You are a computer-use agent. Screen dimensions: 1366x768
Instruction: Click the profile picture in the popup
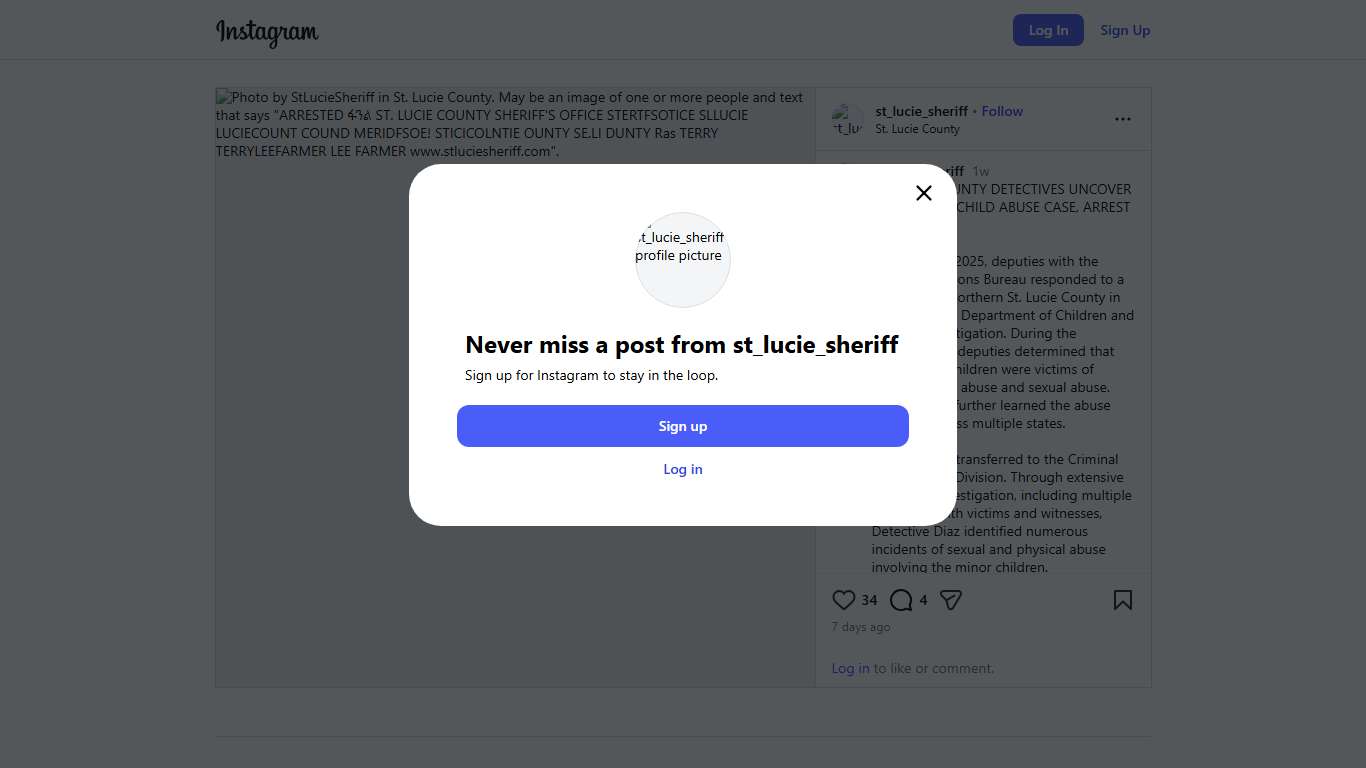[x=683, y=259]
